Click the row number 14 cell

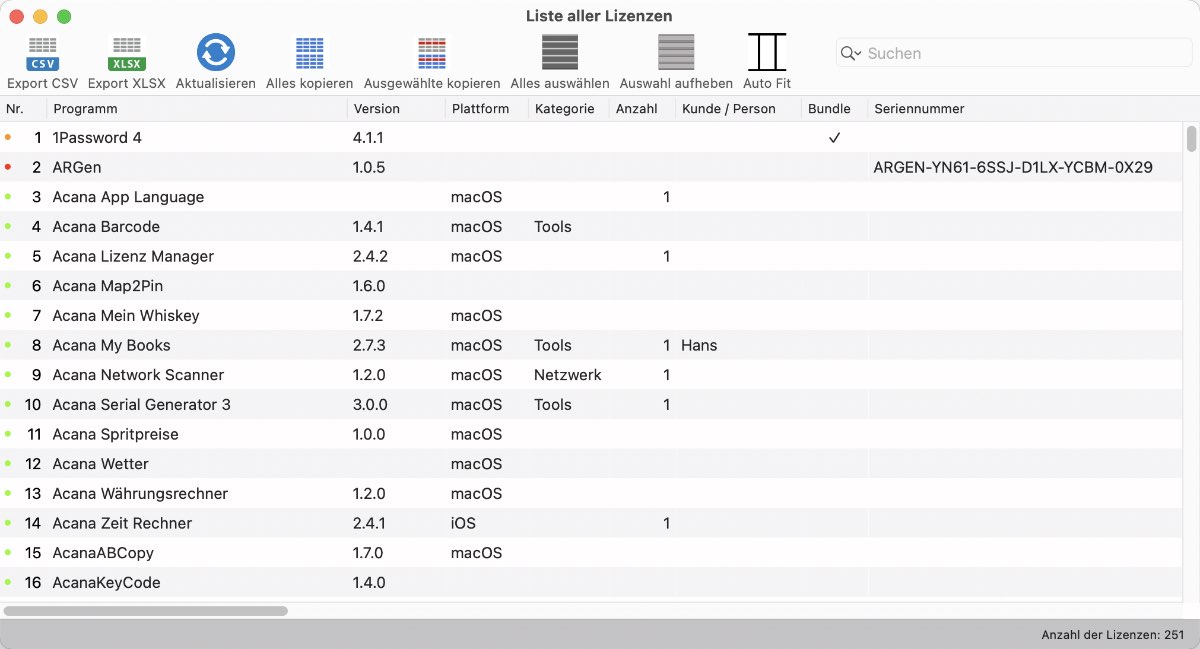(x=33, y=523)
